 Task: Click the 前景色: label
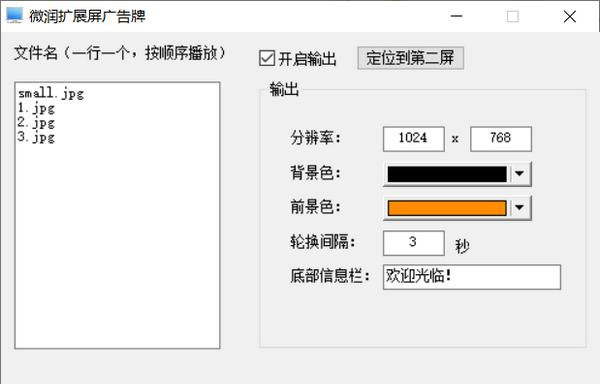click(315, 207)
